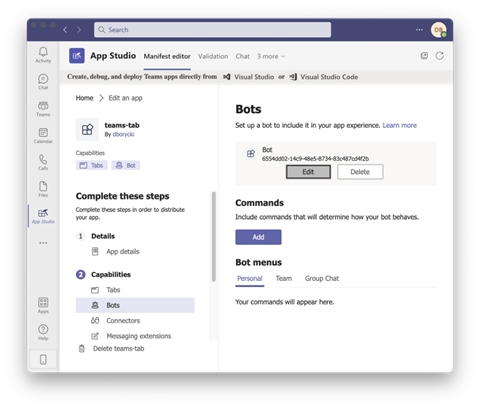
Task: Open the Learn more link
Action: click(x=400, y=125)
